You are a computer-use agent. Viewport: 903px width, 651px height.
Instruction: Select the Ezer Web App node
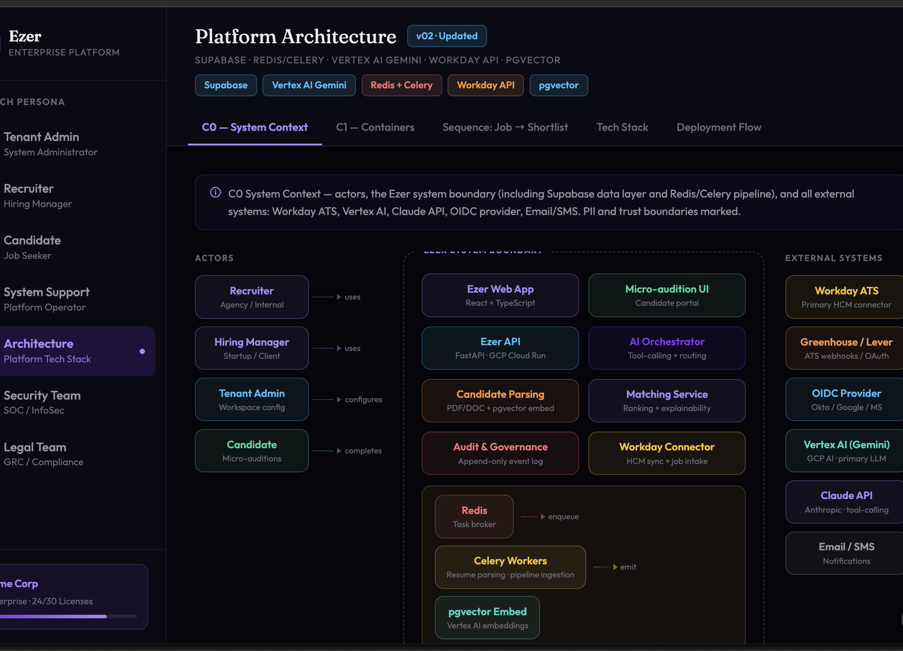tap(500, 295)
